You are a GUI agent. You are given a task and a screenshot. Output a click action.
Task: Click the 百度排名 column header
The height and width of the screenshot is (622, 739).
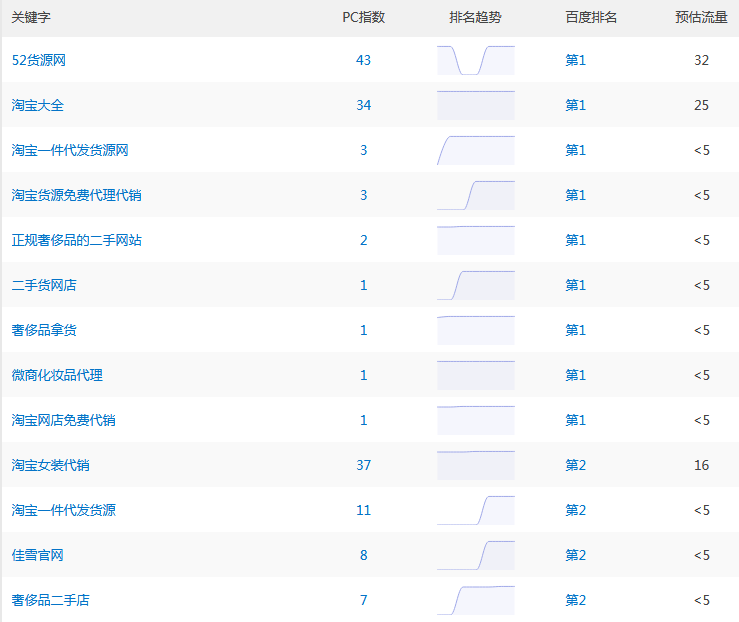591,17
